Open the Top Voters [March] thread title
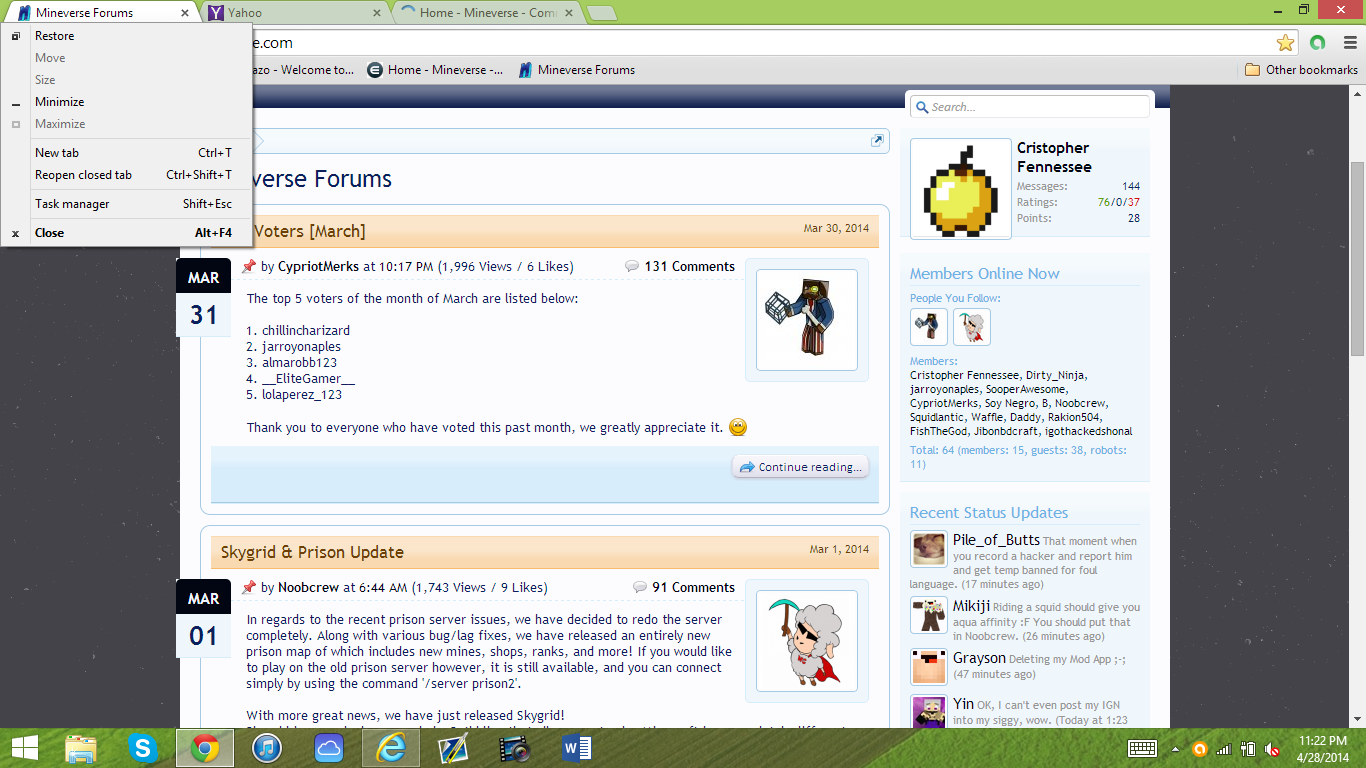Viewport: 1366px width, 768px height. [x=309, y=231]
